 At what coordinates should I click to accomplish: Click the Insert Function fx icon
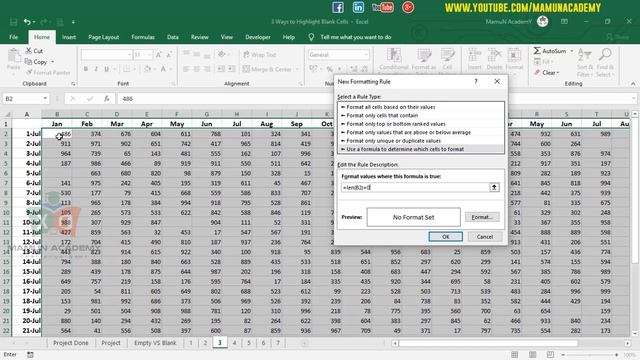107,98
